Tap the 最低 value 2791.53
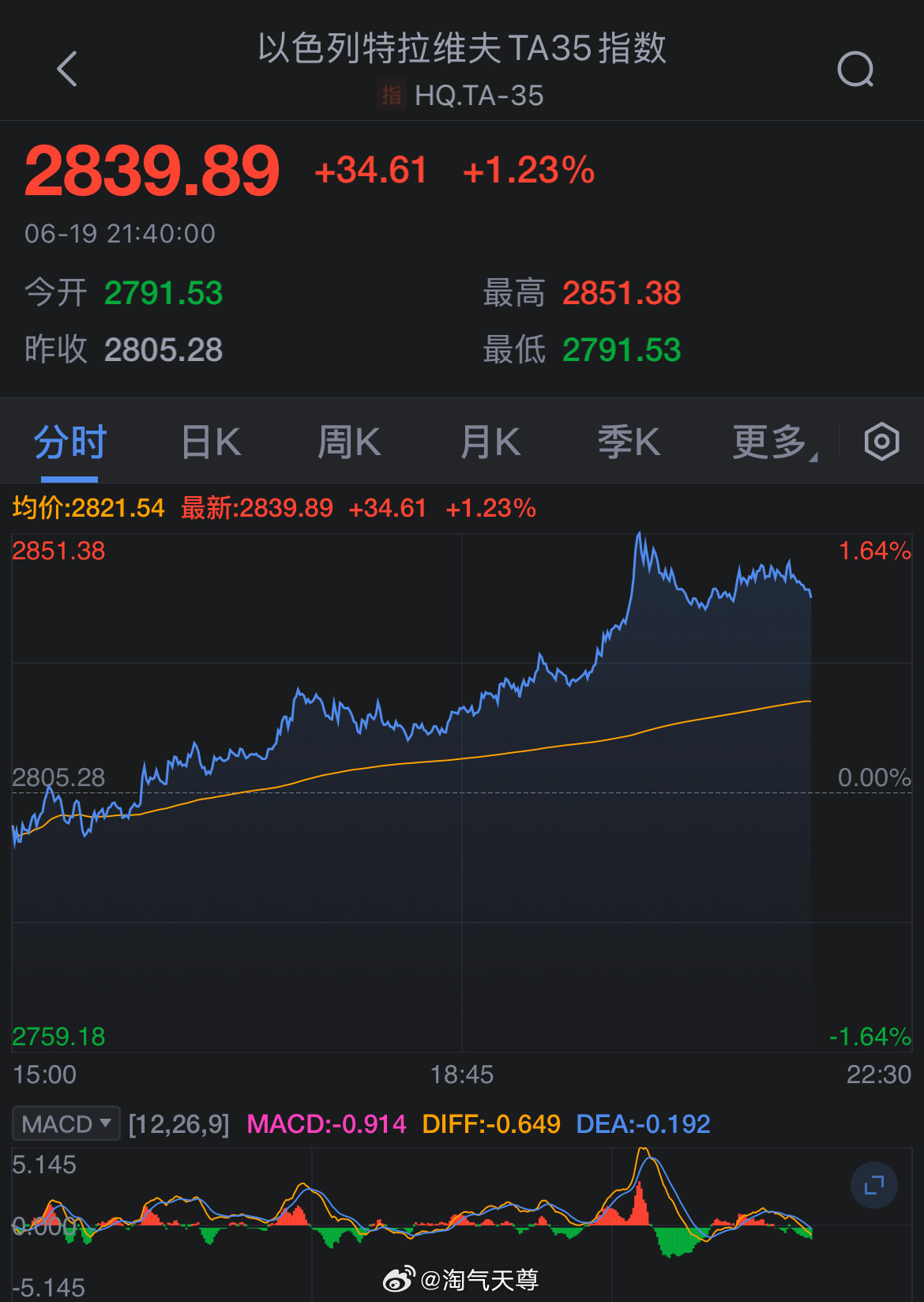The image size is (924, 1302). [x=622, y=350]
